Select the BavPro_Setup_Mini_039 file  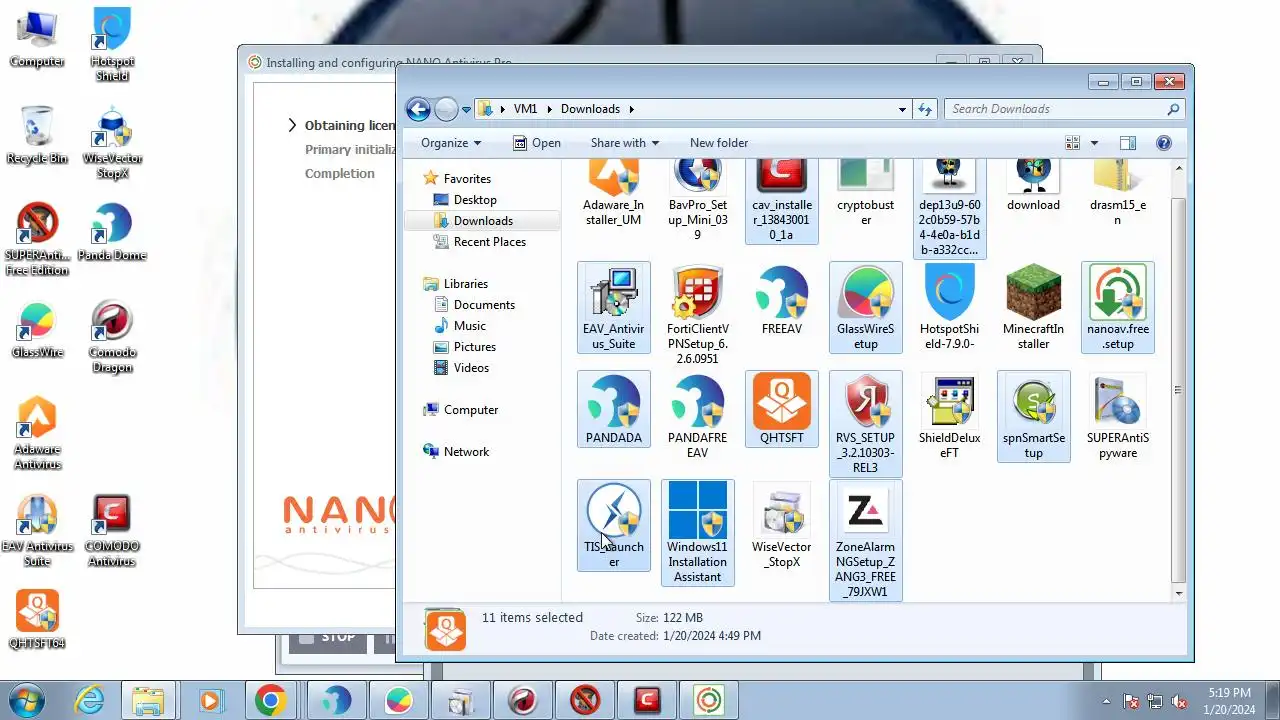pos(698,200)
